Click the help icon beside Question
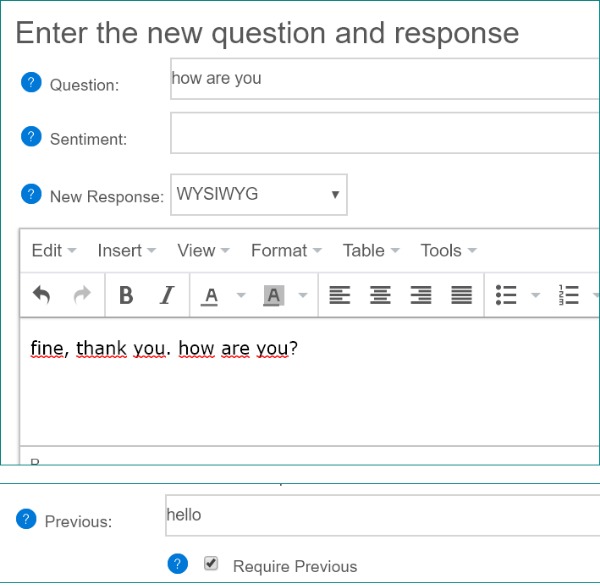The image size is (600, 586). [x=31, y=83]
